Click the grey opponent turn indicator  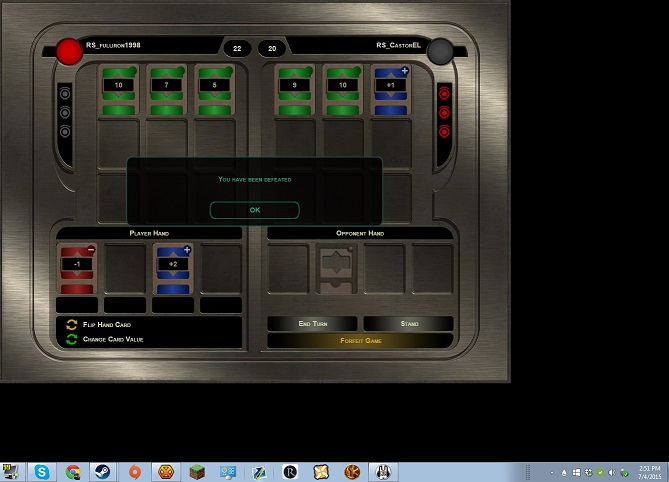point(440,50)
